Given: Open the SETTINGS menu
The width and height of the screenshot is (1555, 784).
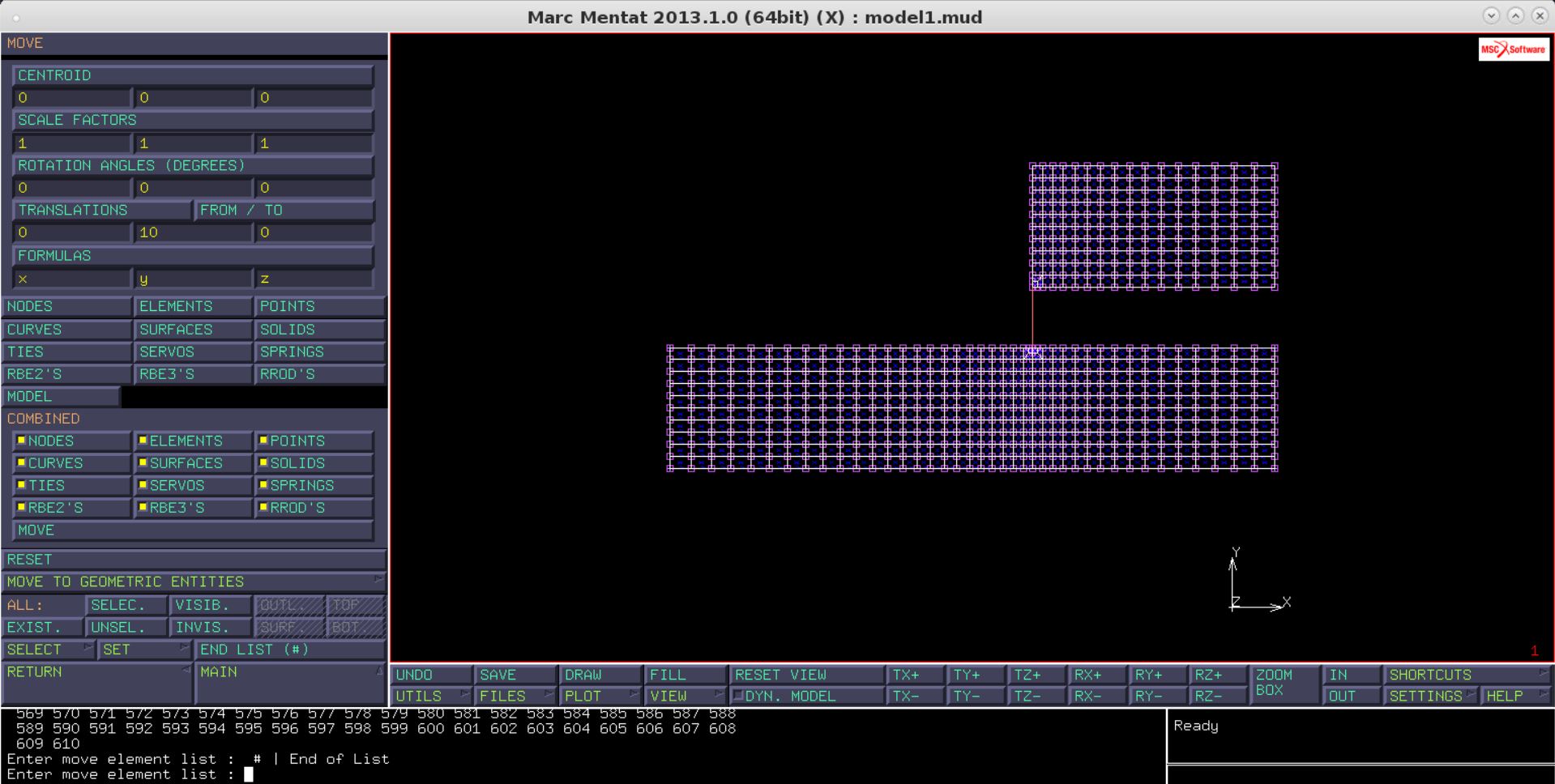Looking at the screenshot, I should (1432, 696).
